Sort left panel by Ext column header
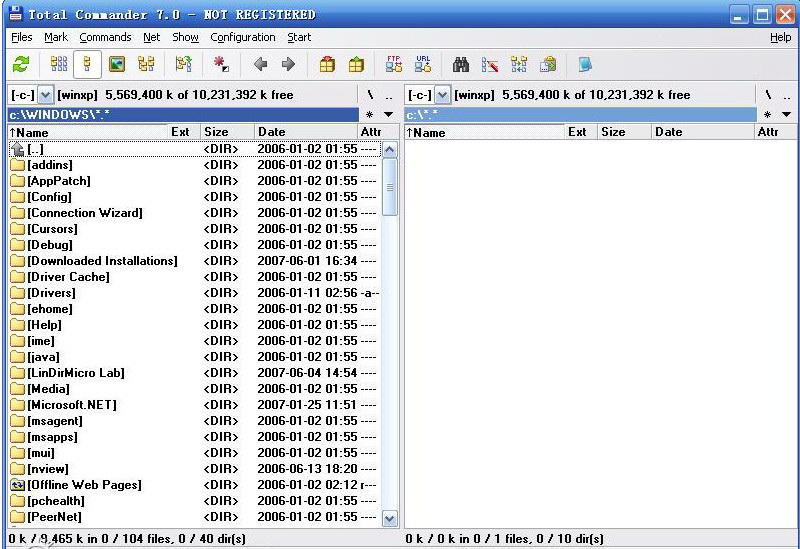 click(x=184, y=132)
